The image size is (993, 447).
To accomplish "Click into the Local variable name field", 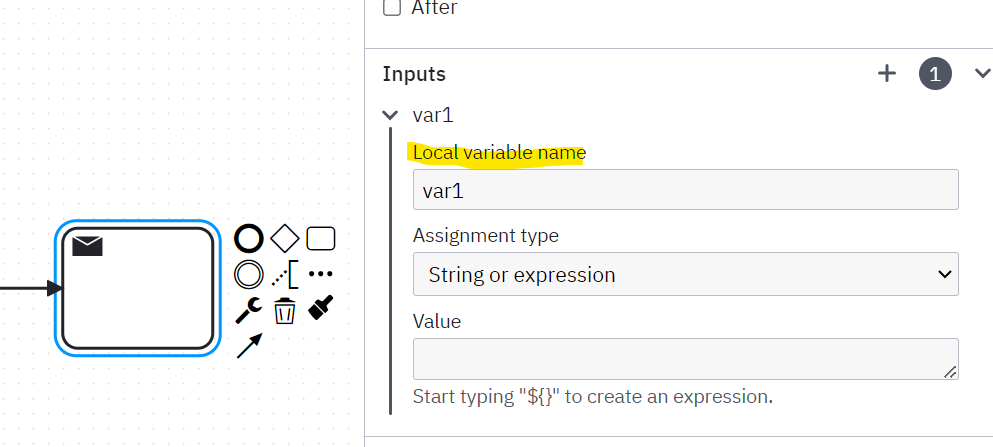I will [x=685, y=190].
